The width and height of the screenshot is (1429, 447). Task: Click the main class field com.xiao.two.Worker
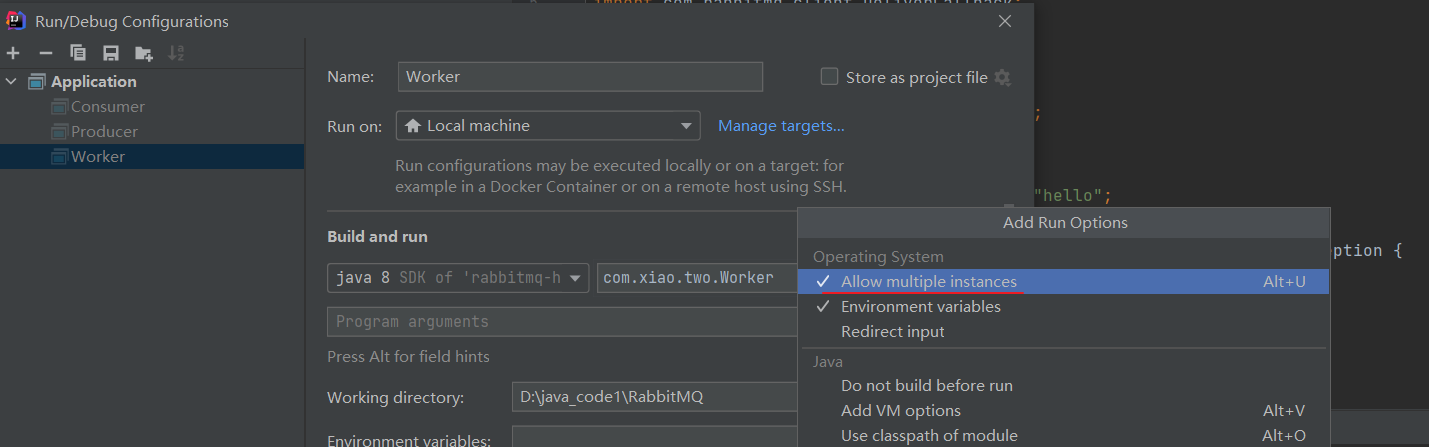click(697, 278)
